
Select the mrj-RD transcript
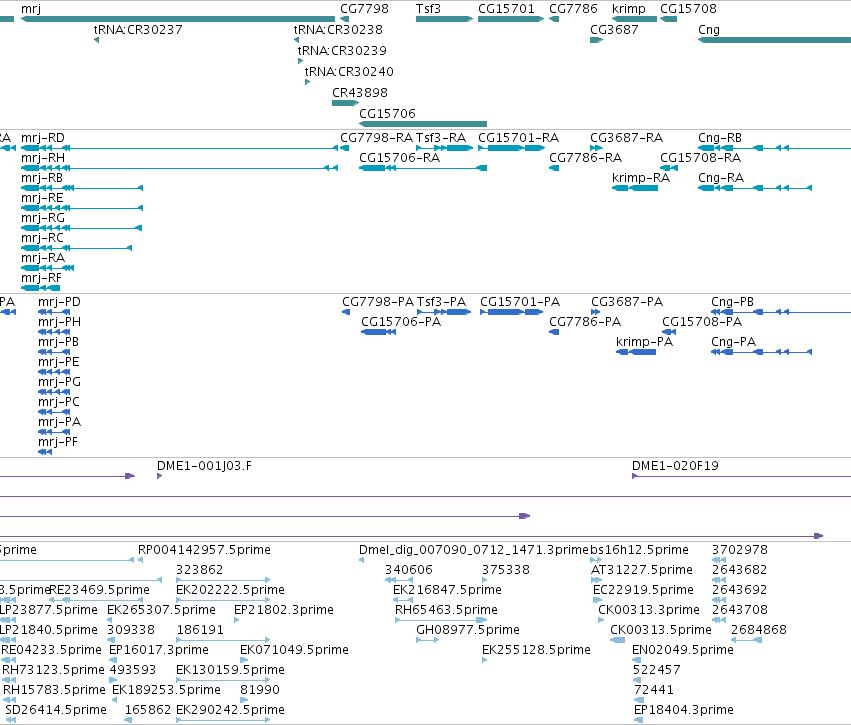179,148
